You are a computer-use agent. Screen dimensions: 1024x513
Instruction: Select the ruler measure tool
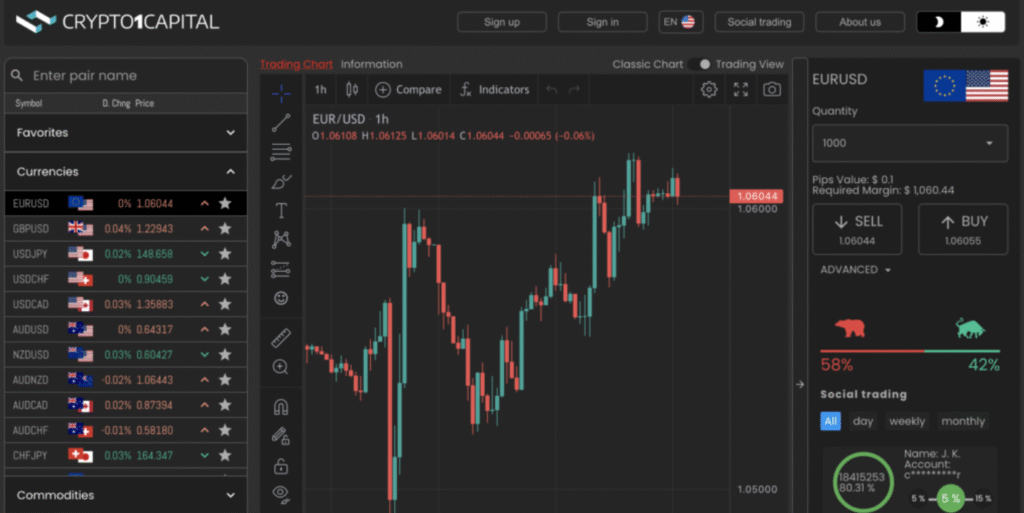(x=281, y=338)
